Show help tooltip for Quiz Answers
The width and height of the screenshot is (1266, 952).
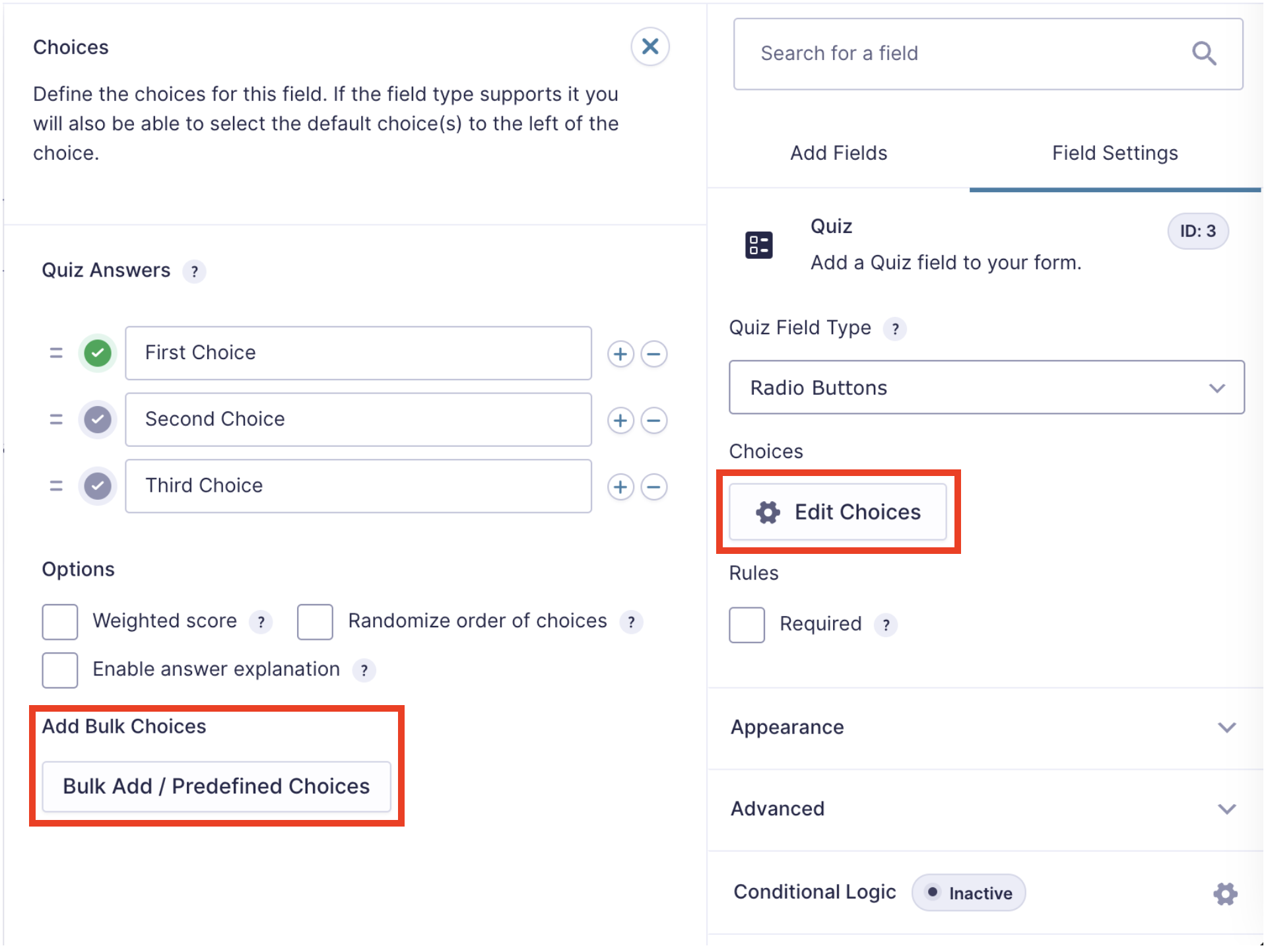[x=194, y=271]
